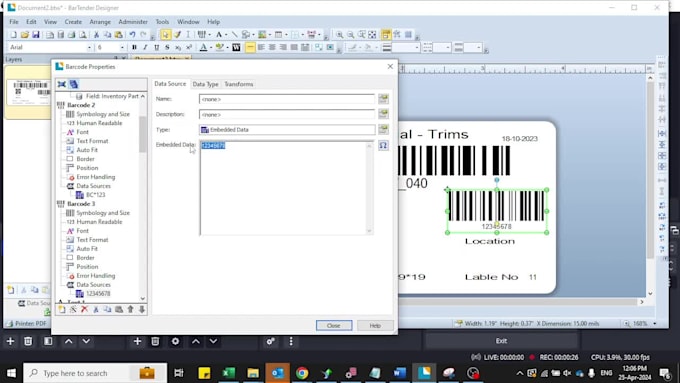Viewport: 680px width, 383px height.
Task: Select the 12345678 data source node
Action: coord(98,294)
